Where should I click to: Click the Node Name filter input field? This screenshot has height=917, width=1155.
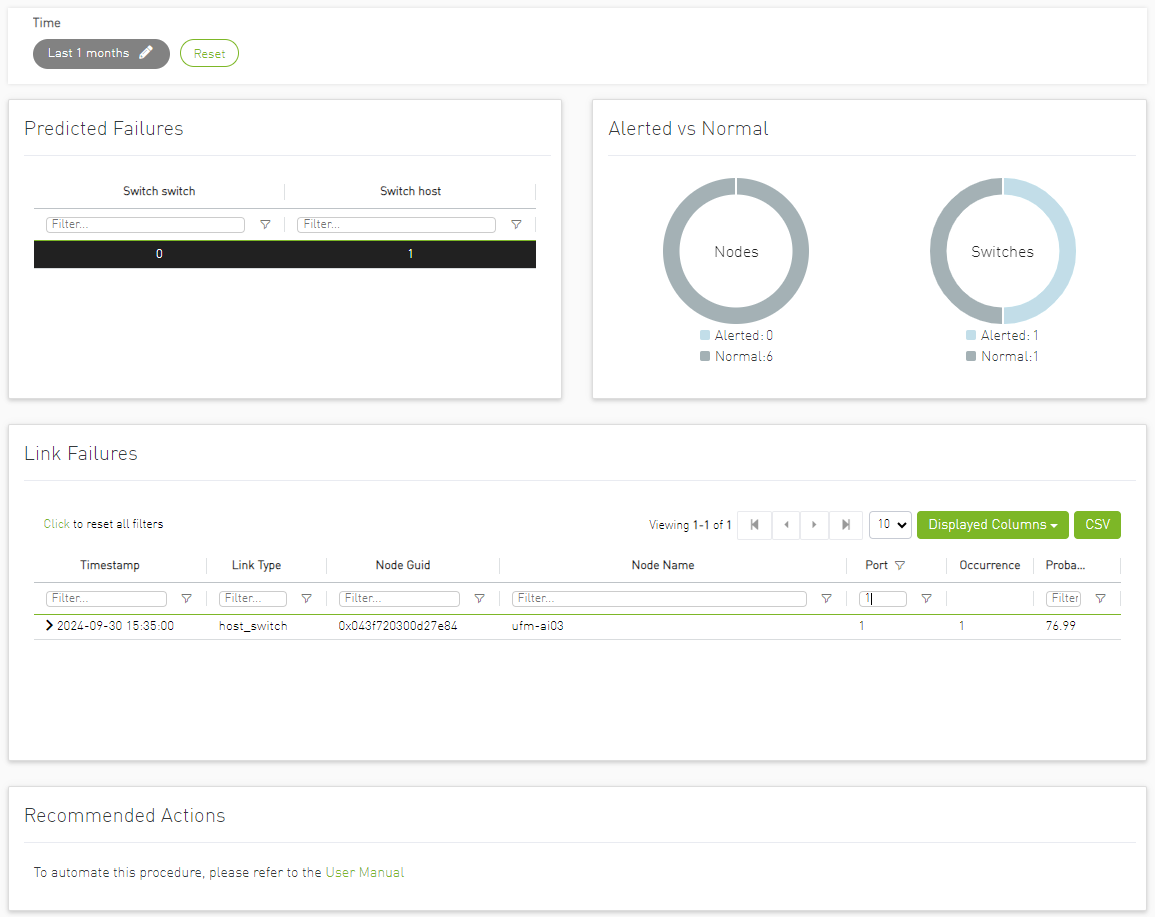pos(659,599)
